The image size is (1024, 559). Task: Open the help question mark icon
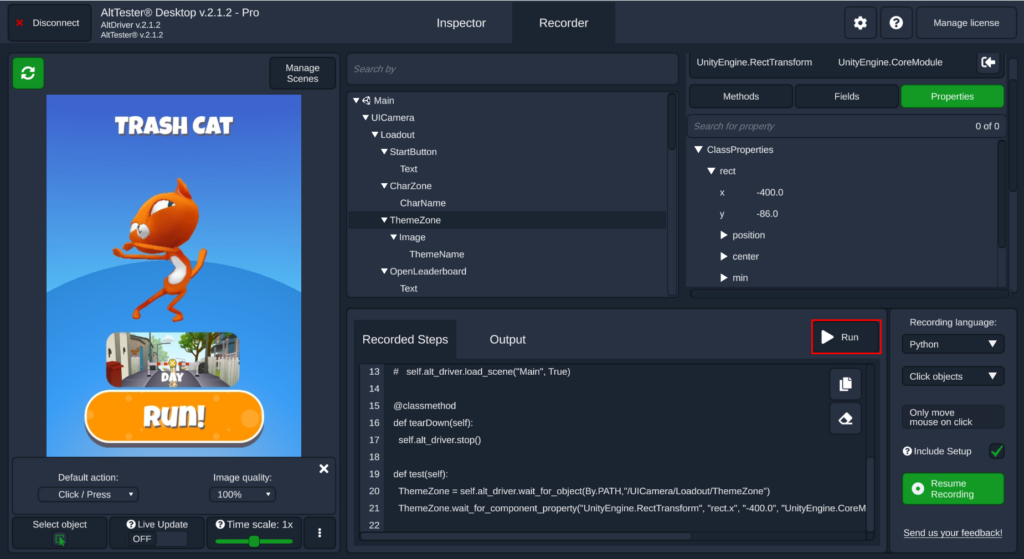coord(896,23)
